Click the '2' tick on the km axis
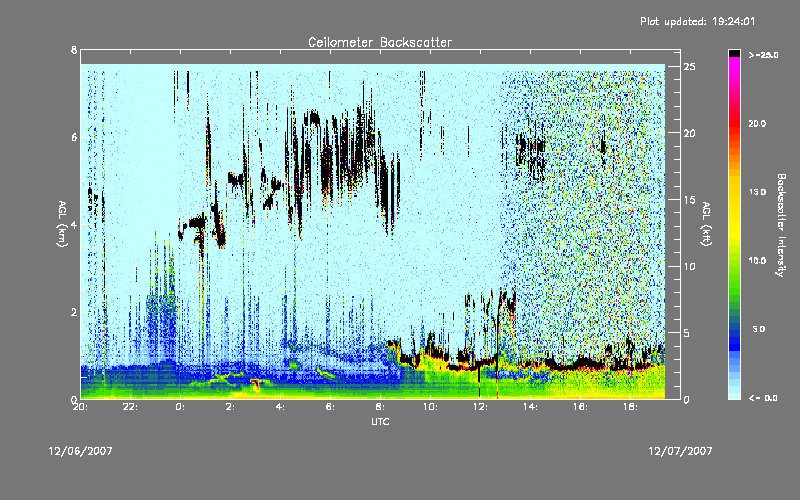Viewport: 800px width, 500px height. click(x=74, y=312)
